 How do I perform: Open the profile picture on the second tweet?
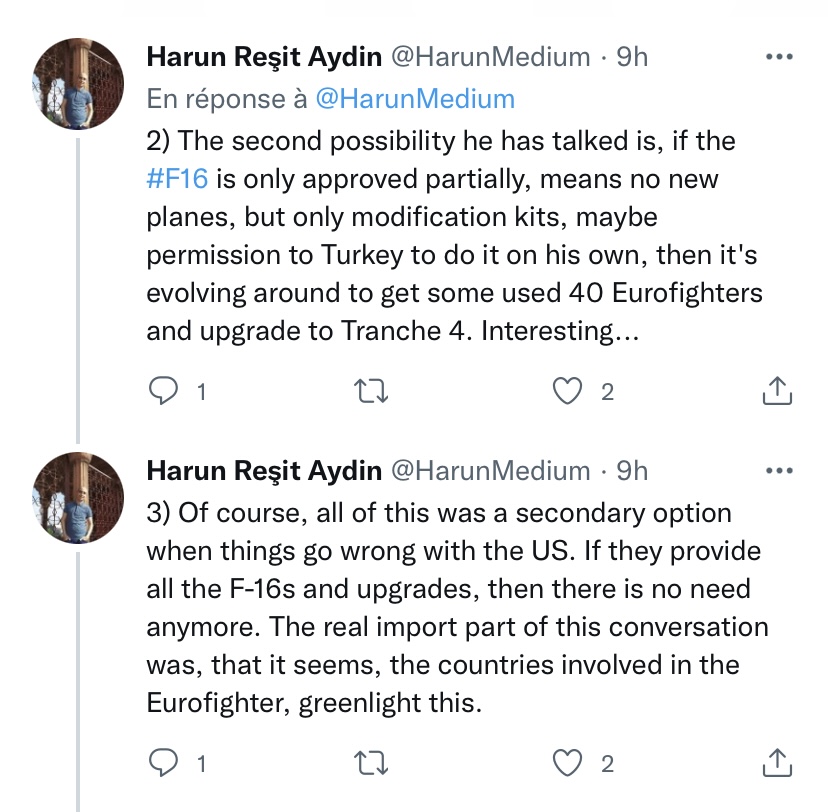[x=79, y=84]
